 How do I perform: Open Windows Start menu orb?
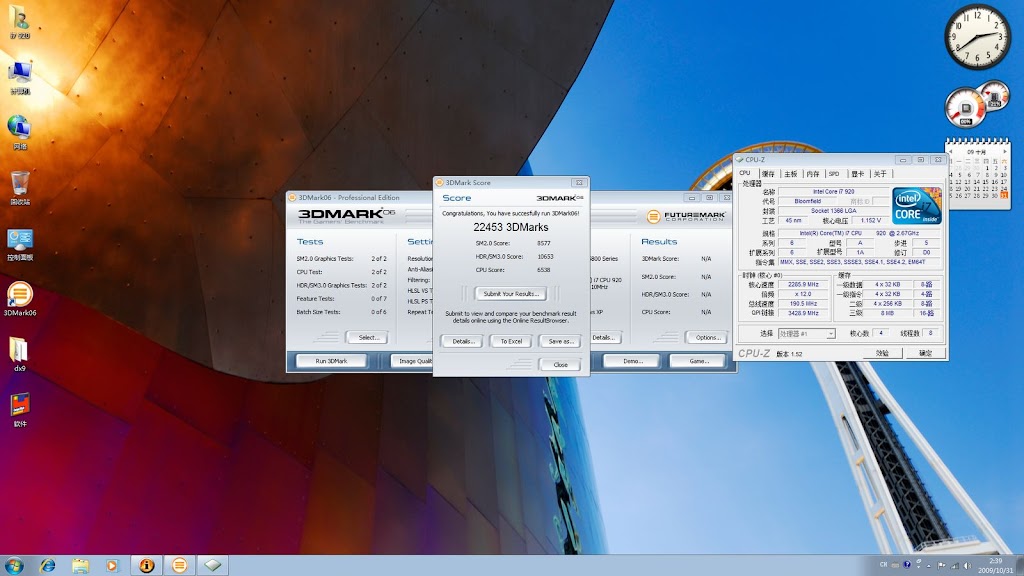pyautogui.click(x=15, y=565)
